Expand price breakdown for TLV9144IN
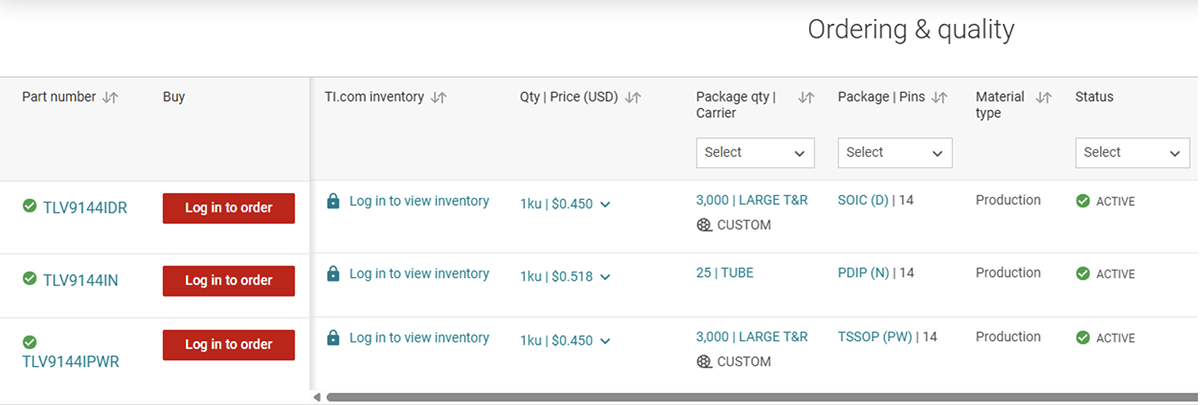This screenshot has width=1200, height=405. (605, 277)
